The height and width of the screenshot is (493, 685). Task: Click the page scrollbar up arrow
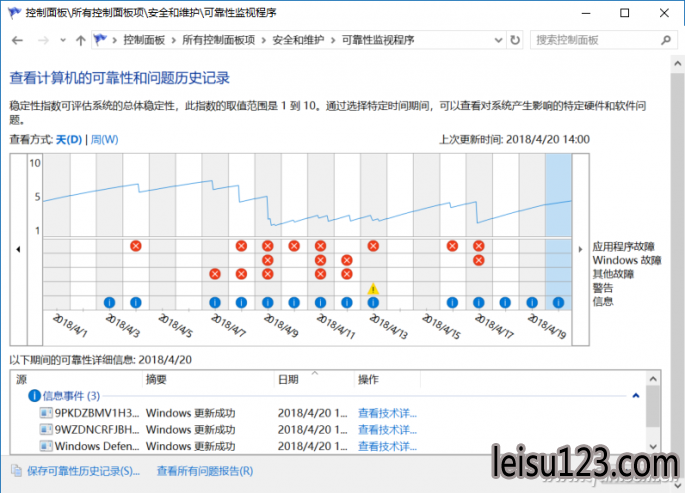(x=678, y=64)
